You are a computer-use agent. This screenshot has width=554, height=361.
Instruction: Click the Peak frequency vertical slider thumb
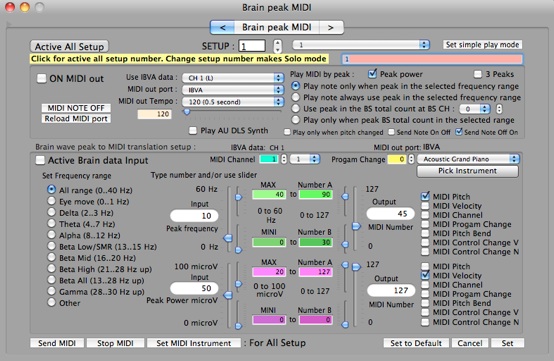pos(228,238)
